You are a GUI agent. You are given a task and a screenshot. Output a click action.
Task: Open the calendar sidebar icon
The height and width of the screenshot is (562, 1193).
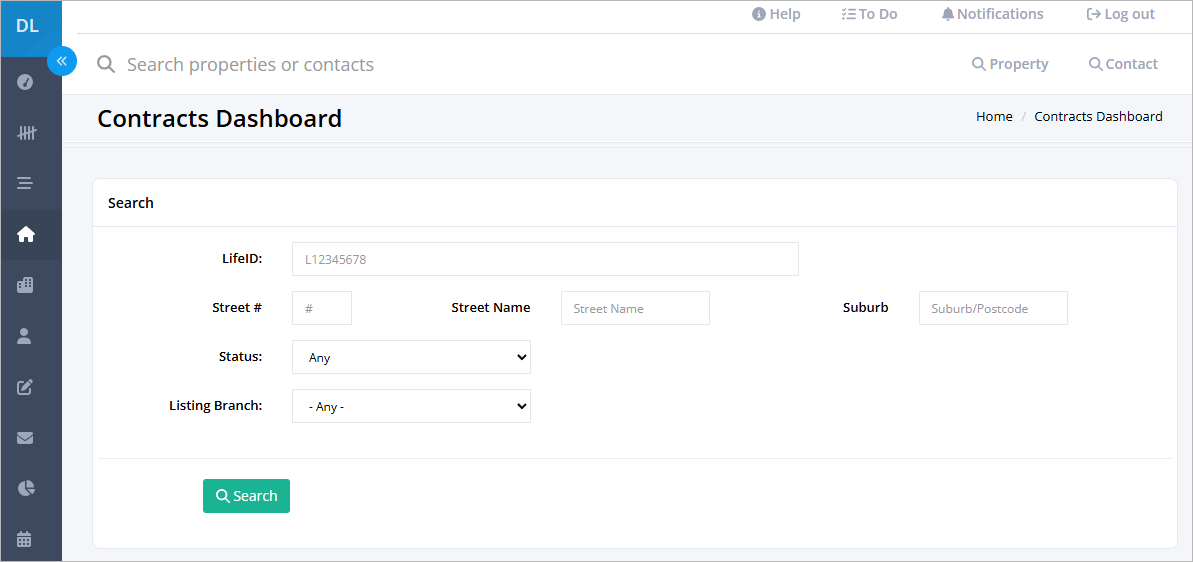[x=24, y=538]
